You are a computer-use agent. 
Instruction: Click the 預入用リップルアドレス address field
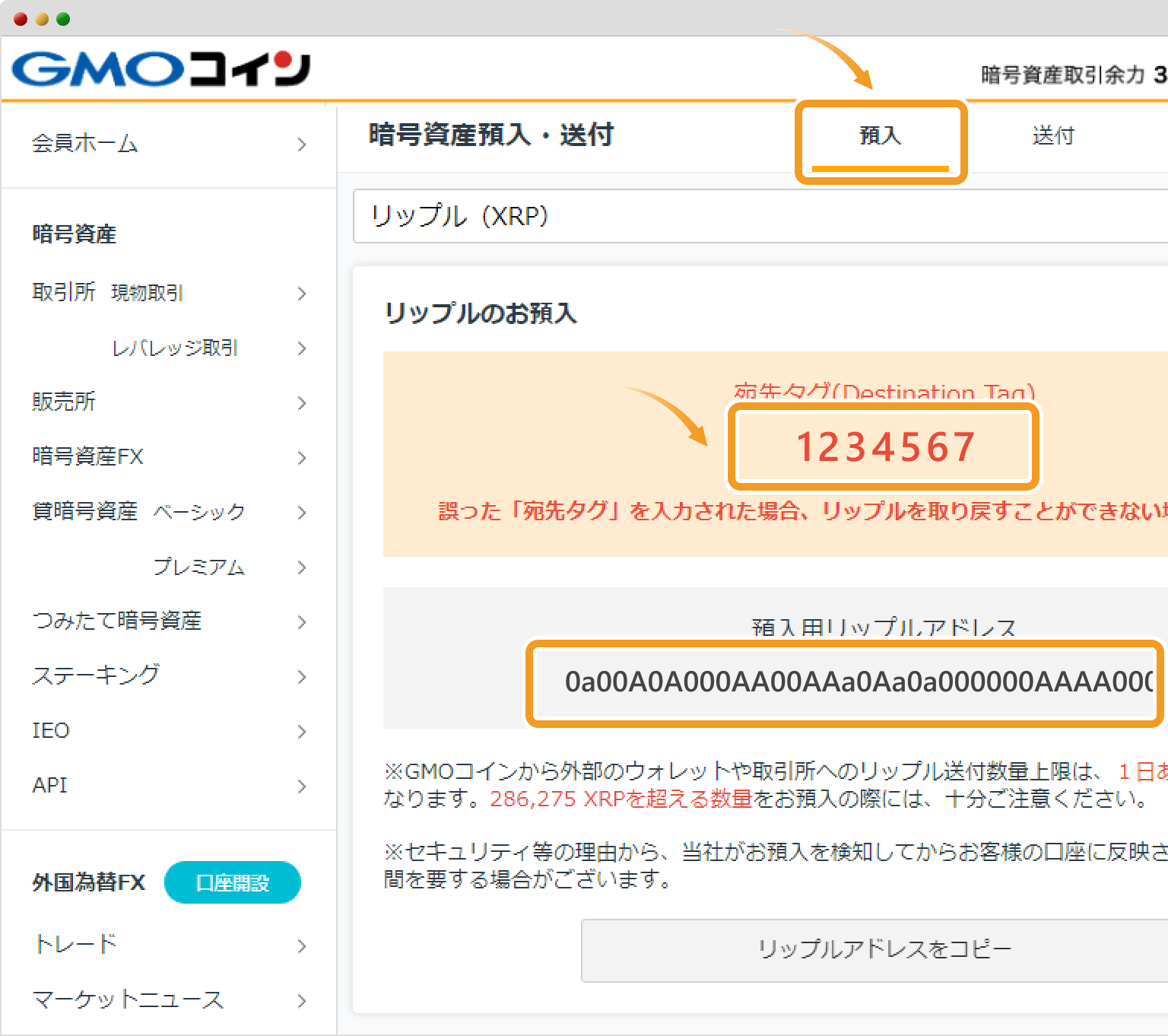click(x=846, y=682)
